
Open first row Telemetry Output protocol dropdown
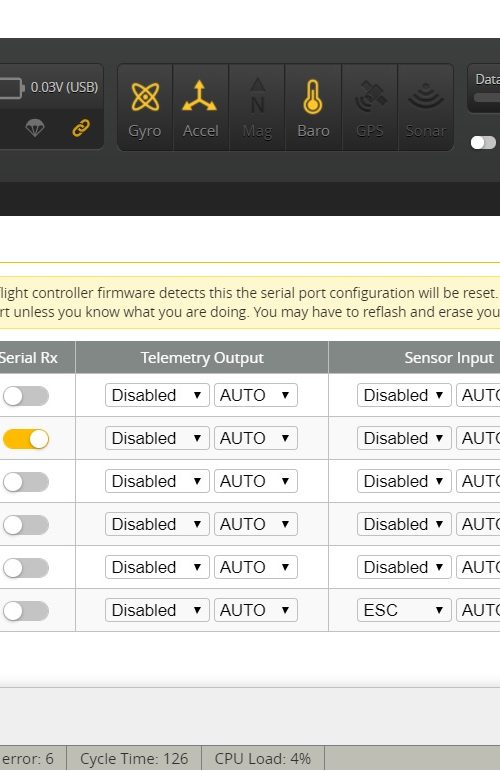click(157, 395)
